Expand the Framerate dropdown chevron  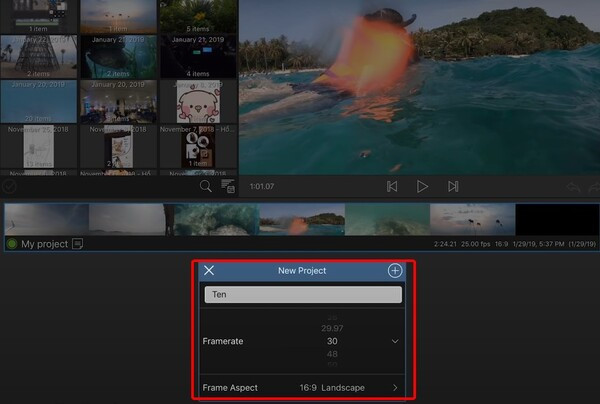(395, 341)
